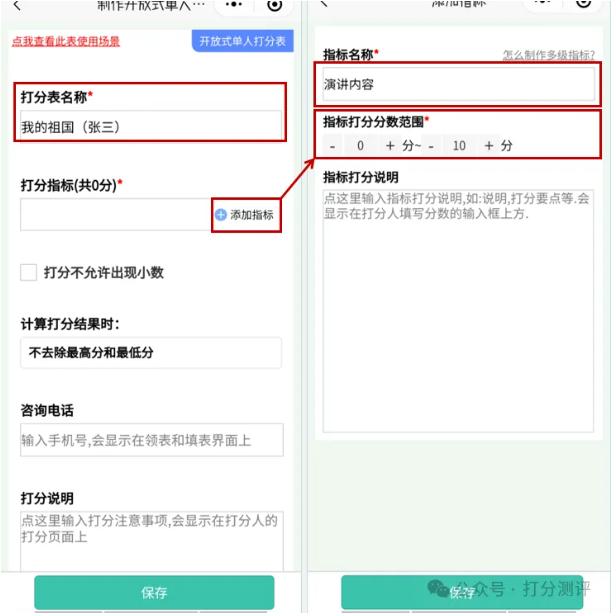Screen dimensions: 611x613
Task: Open 不去除最高分和最低分 dropdown
Action: (151, 353)
